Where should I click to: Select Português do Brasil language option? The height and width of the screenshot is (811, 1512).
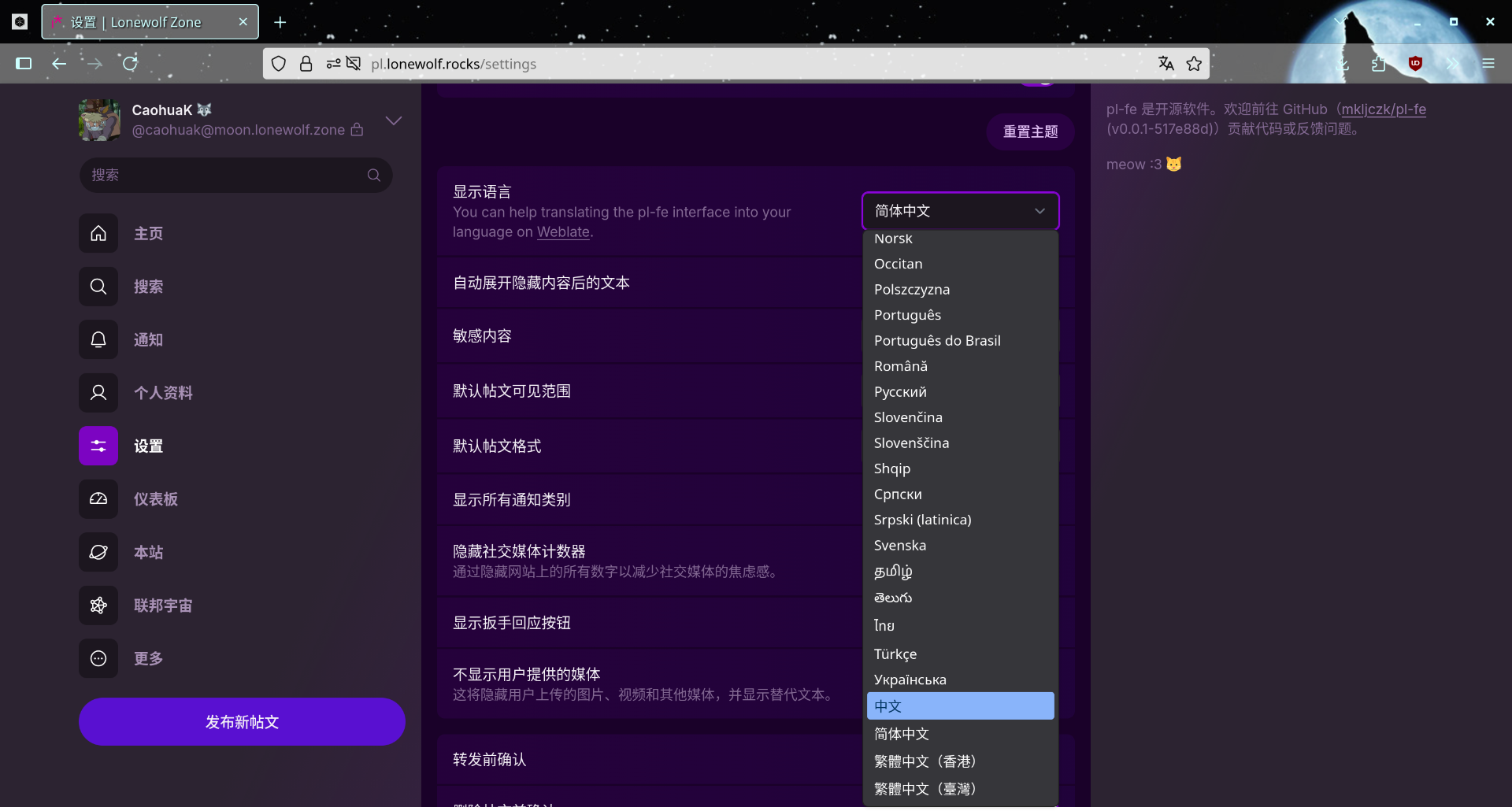coord(937,341)
